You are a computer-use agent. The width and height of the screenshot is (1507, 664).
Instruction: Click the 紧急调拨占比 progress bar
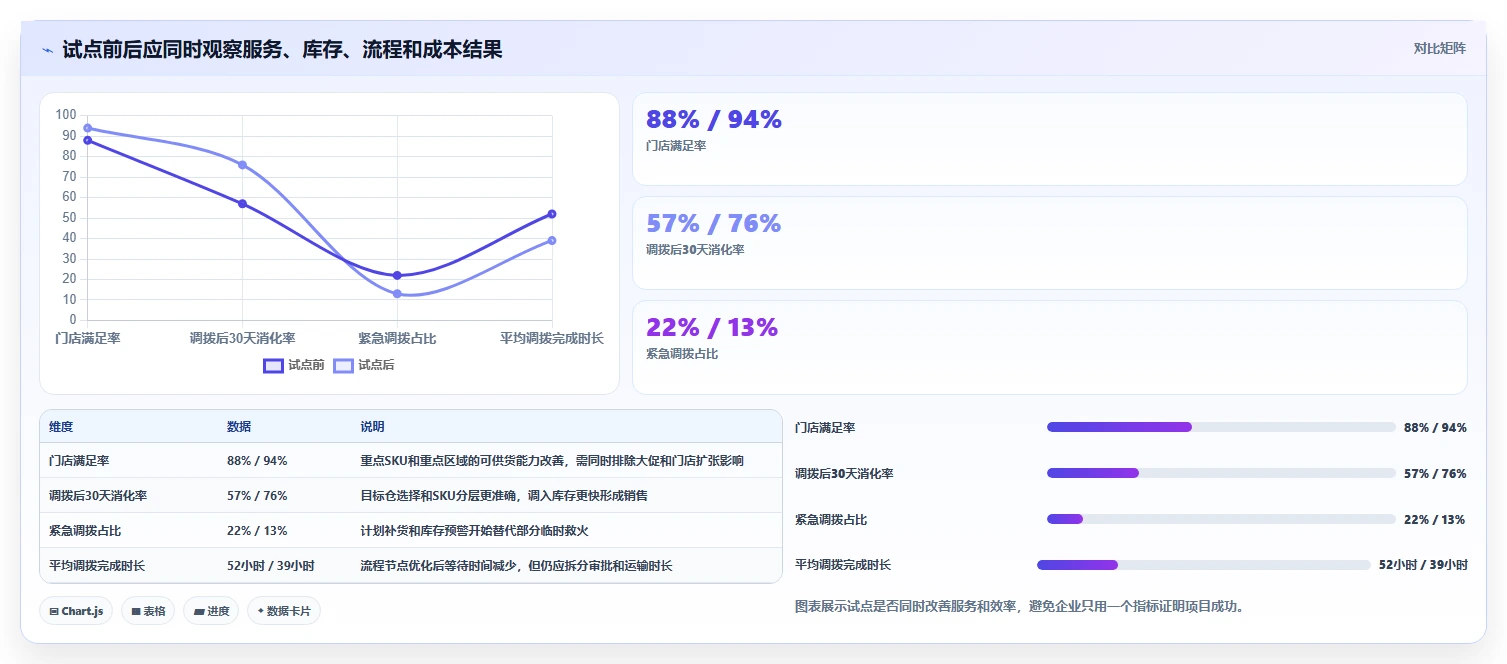1221,519
